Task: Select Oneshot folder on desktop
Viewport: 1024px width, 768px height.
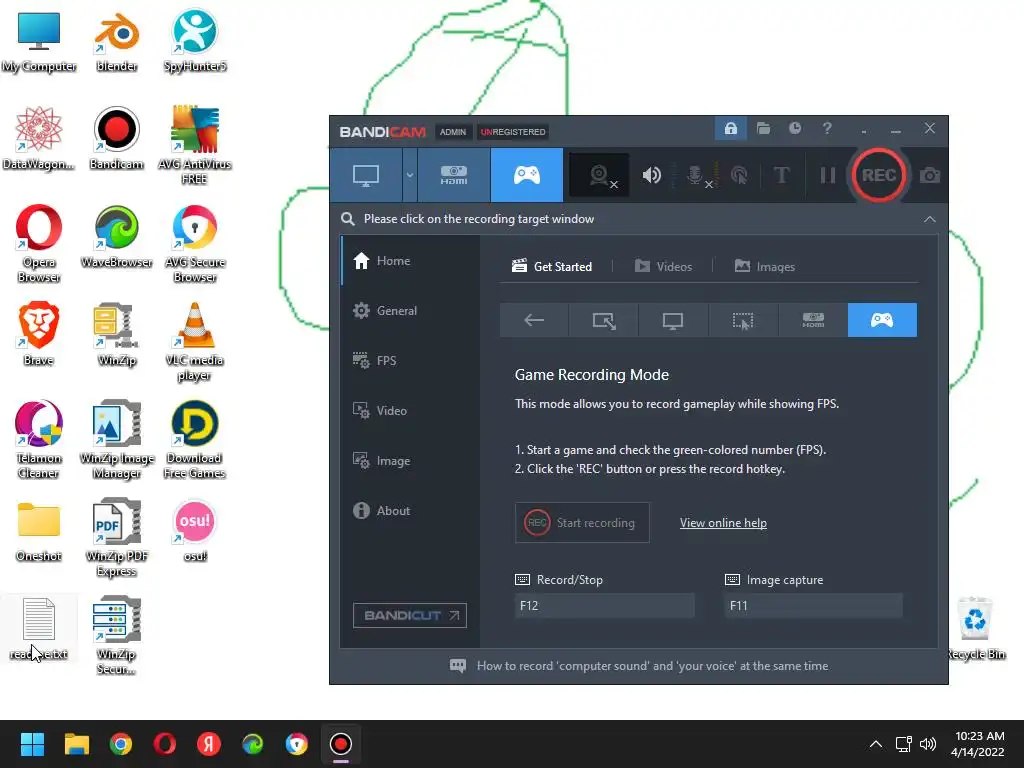Action: 39,531
